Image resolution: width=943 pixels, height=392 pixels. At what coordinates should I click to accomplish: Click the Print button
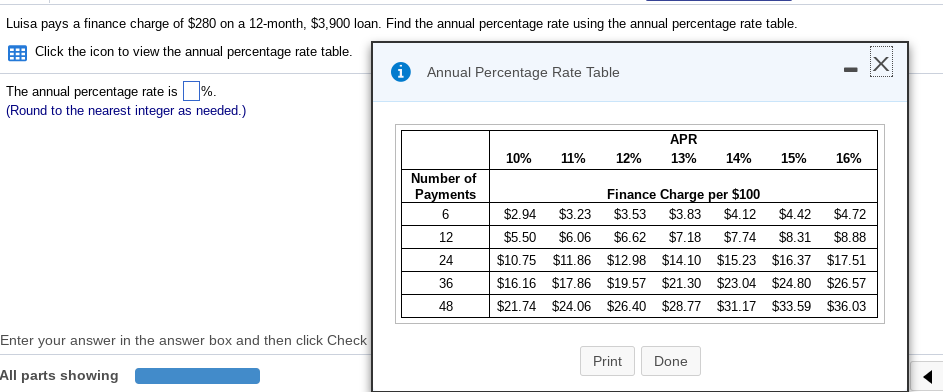point(607,361)
